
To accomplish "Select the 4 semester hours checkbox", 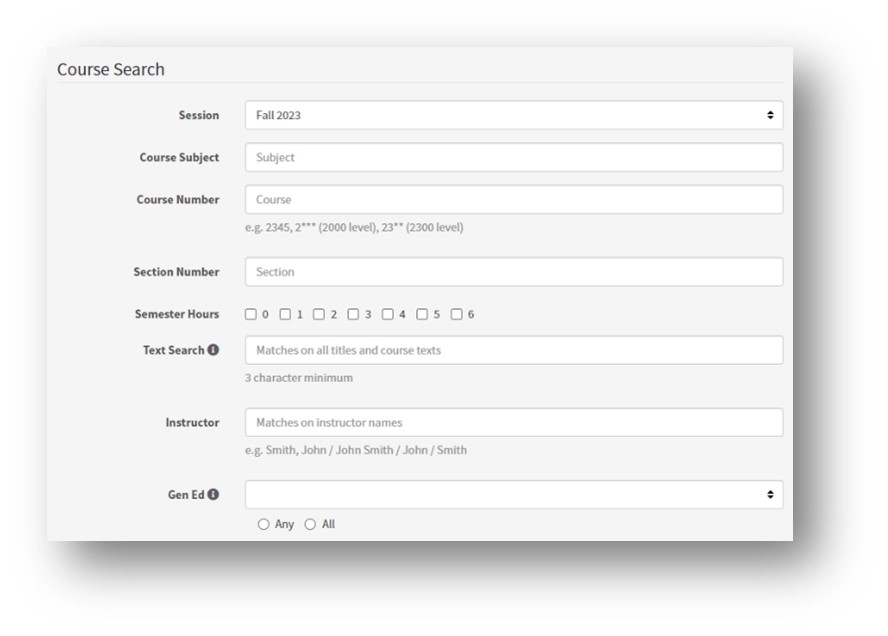I will coord(388,314).
